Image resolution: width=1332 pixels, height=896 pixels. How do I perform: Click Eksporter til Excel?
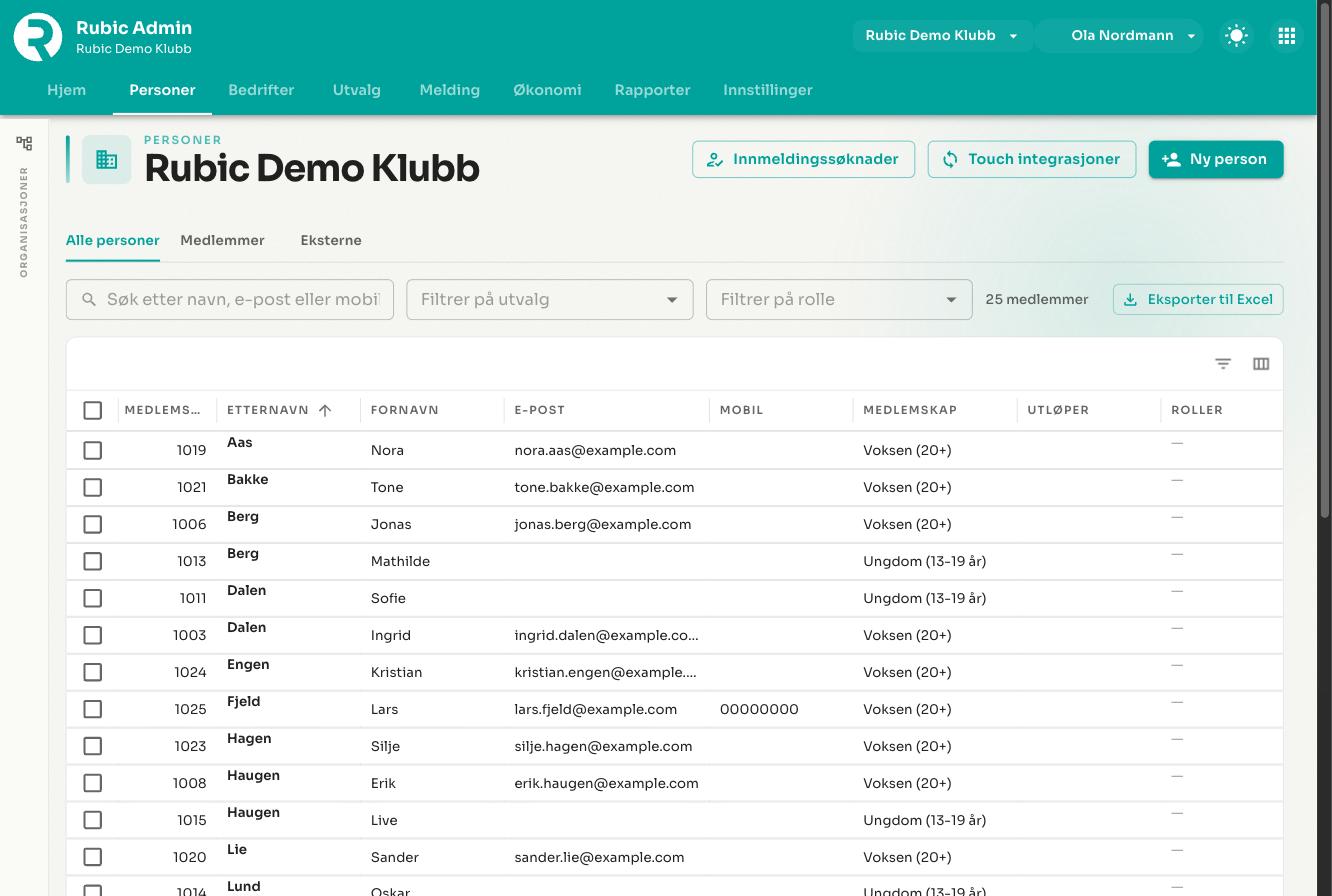(1198, 299)
